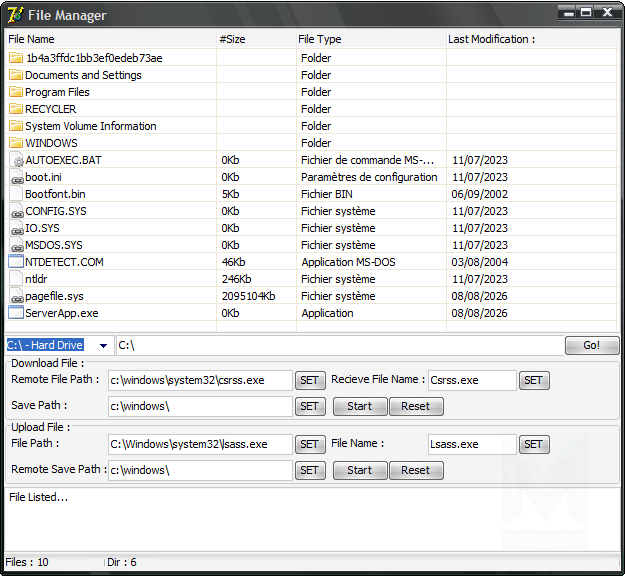Click the 2095104Kb size cell
The height and width of the screenshot is (576, 625).
click(x=248, y=296)
